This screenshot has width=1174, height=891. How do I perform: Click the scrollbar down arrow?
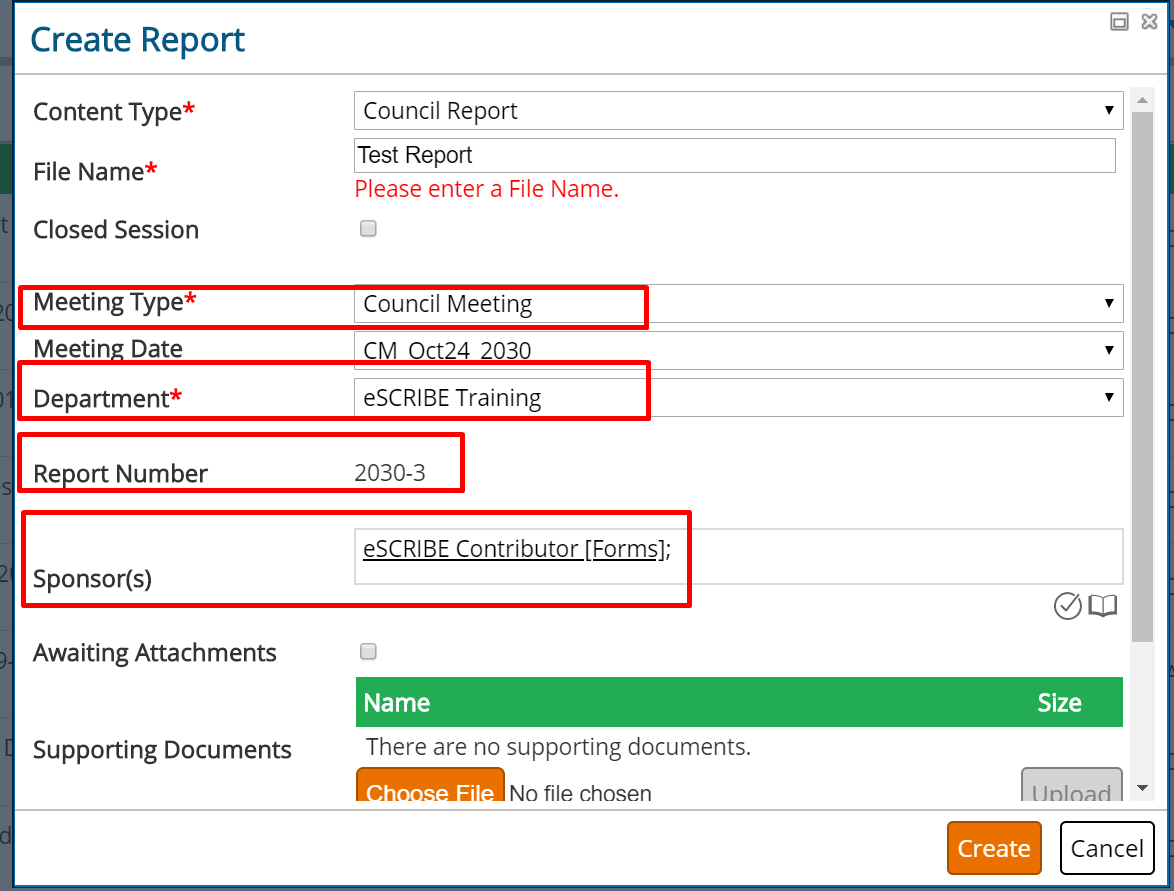tap(1143, 788)
